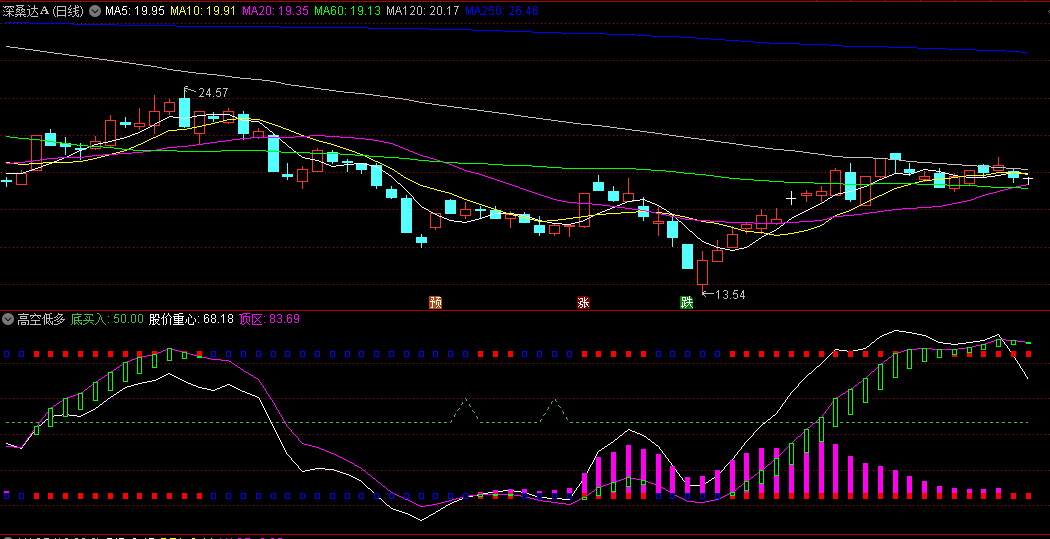The width and height of the screenshot is (1050, 539).
Task: Click the 底买入: 50.00 value
Action: click(x=107, y=319)
